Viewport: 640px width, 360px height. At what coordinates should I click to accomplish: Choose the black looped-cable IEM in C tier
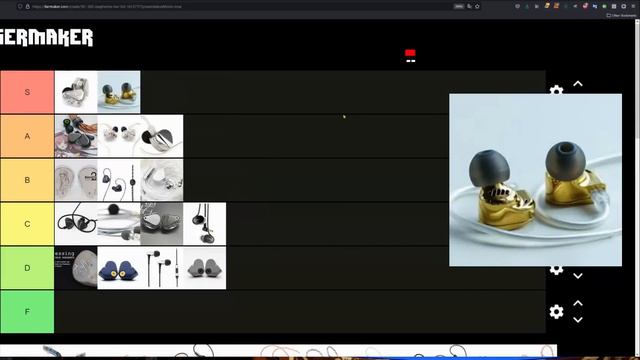76,224
